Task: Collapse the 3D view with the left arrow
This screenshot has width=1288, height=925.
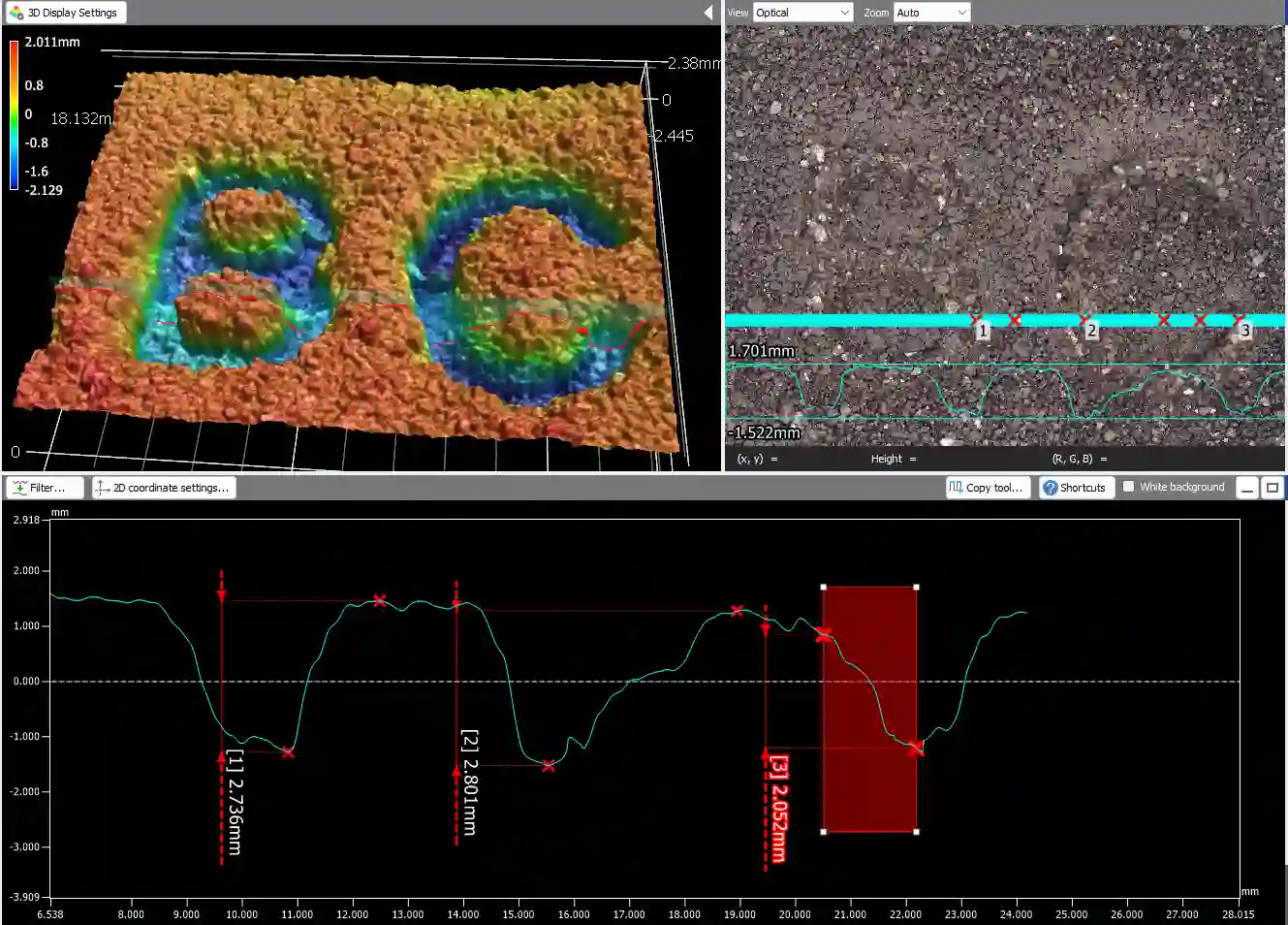Action: pyautogui.click(x=707, y=14)
